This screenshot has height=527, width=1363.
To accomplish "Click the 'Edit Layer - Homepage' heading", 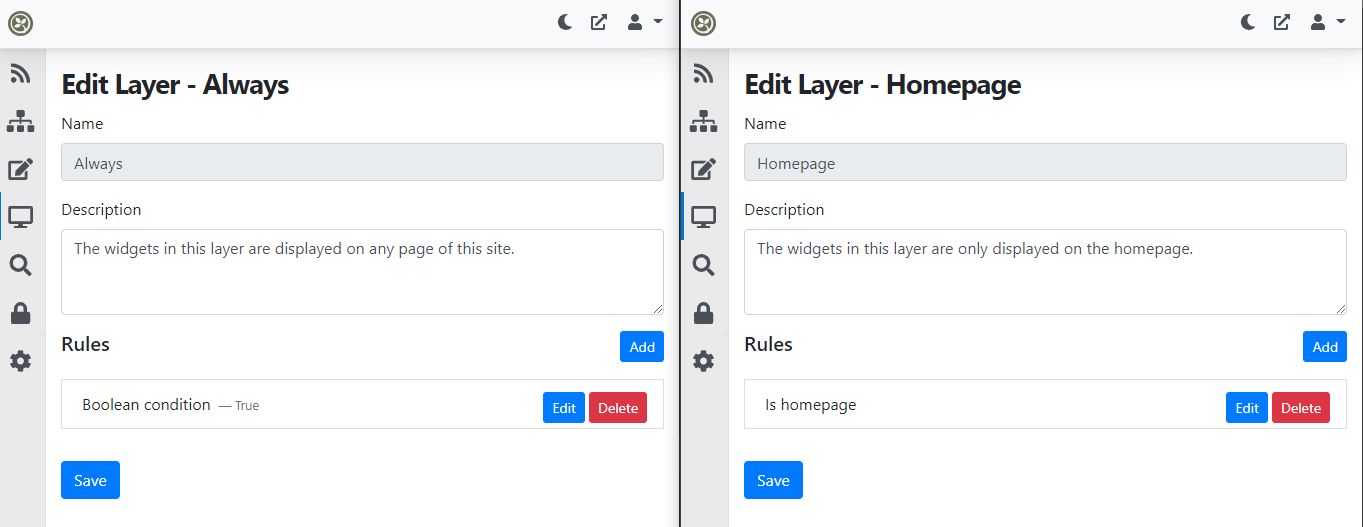I will [883, 85].
